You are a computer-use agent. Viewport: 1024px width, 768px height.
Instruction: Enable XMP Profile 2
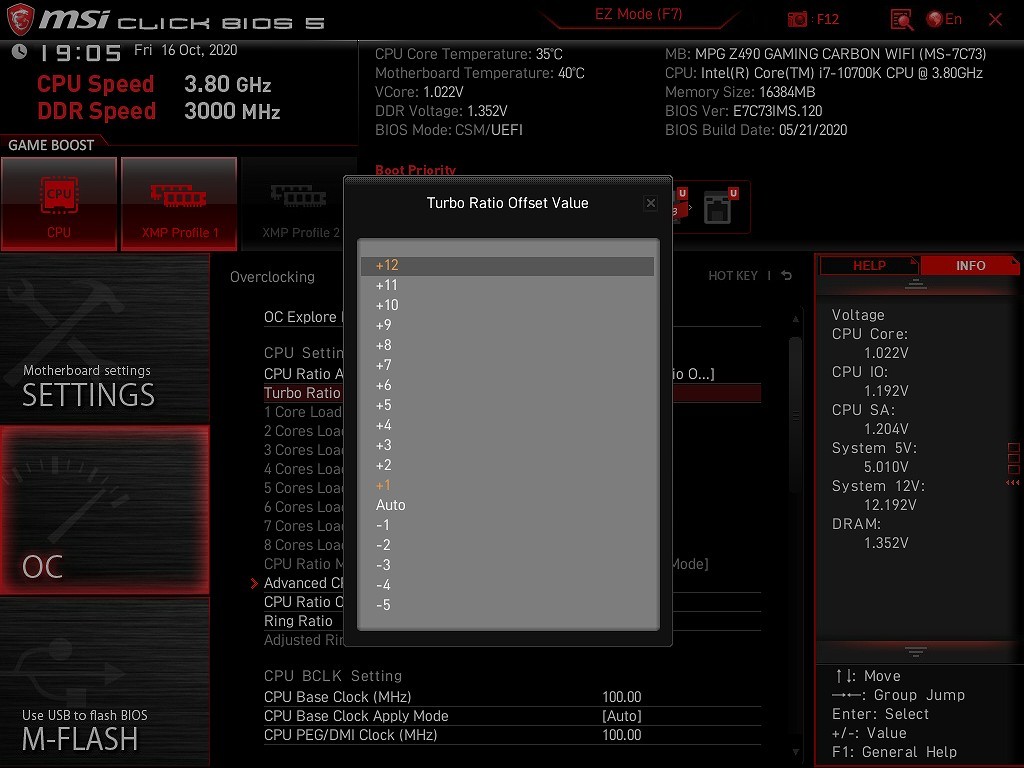[x=299, y=204]
